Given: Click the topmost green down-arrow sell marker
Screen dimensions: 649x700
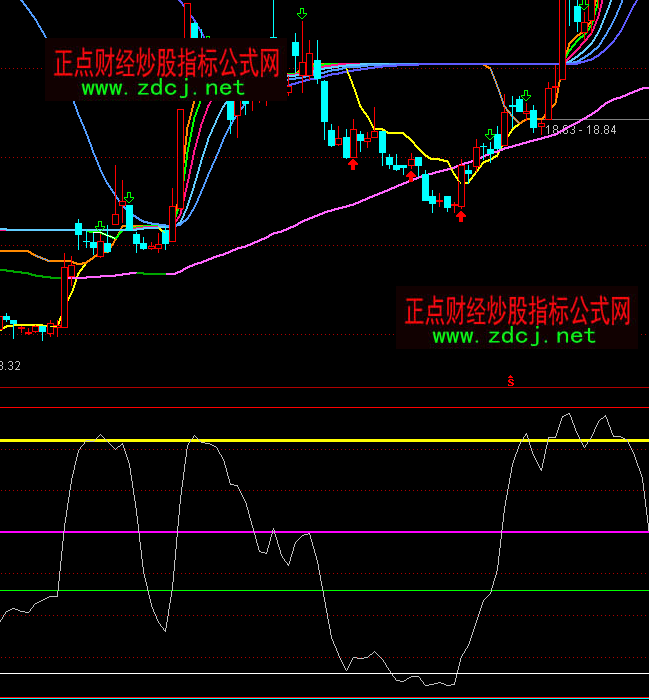Looking at the screenshot, I should [302, 14].
